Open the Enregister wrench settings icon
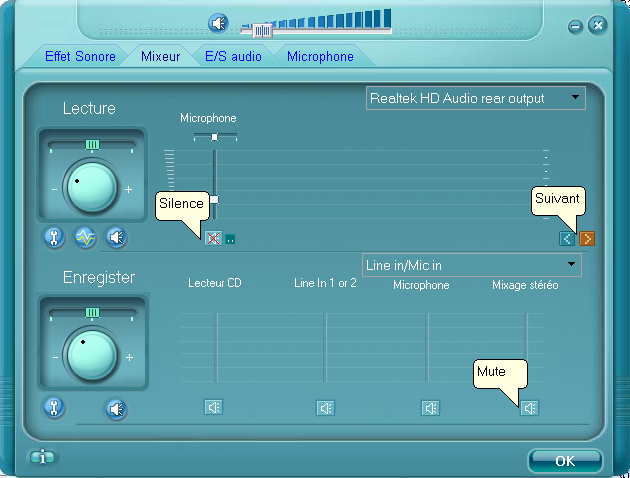This screenshot has height=478, width=630. tap(54, 407)
